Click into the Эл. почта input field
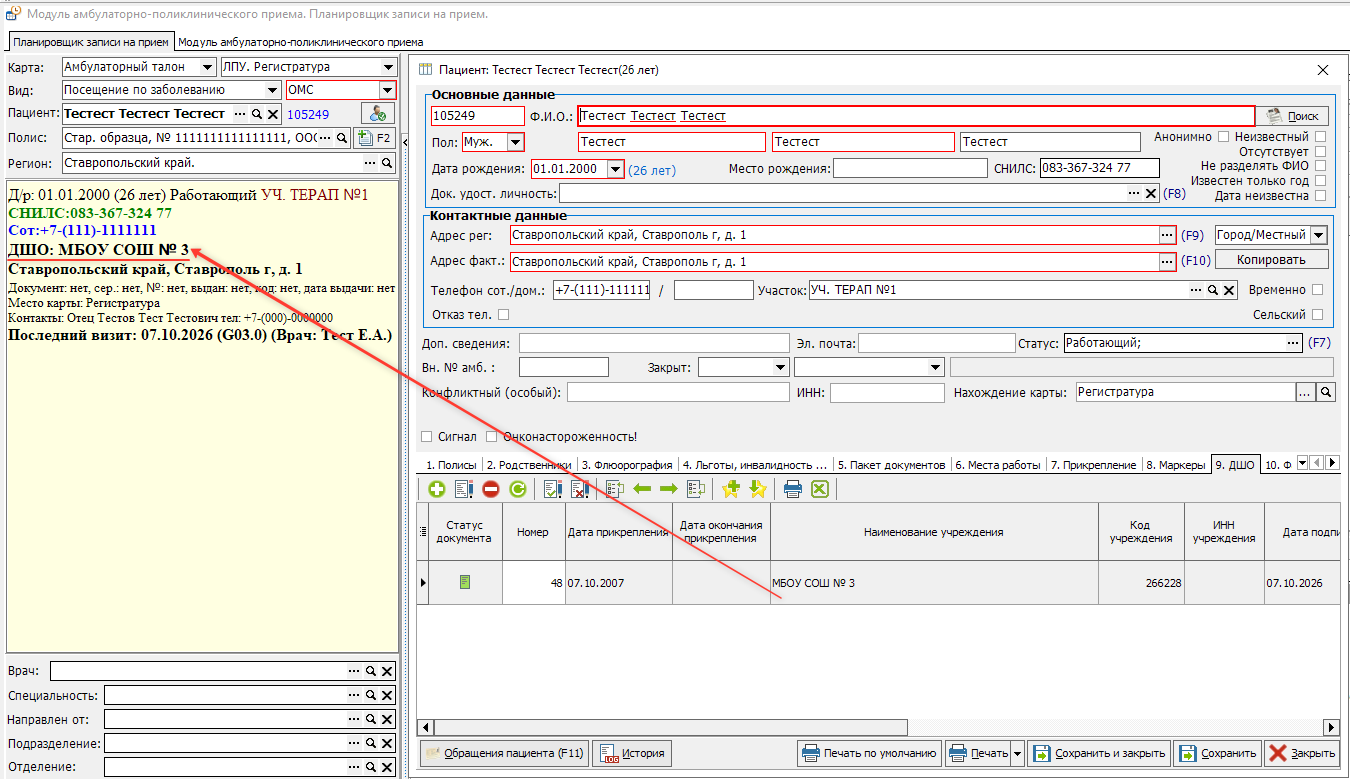This screenshot has width=1350, height=779. [937, 343]
